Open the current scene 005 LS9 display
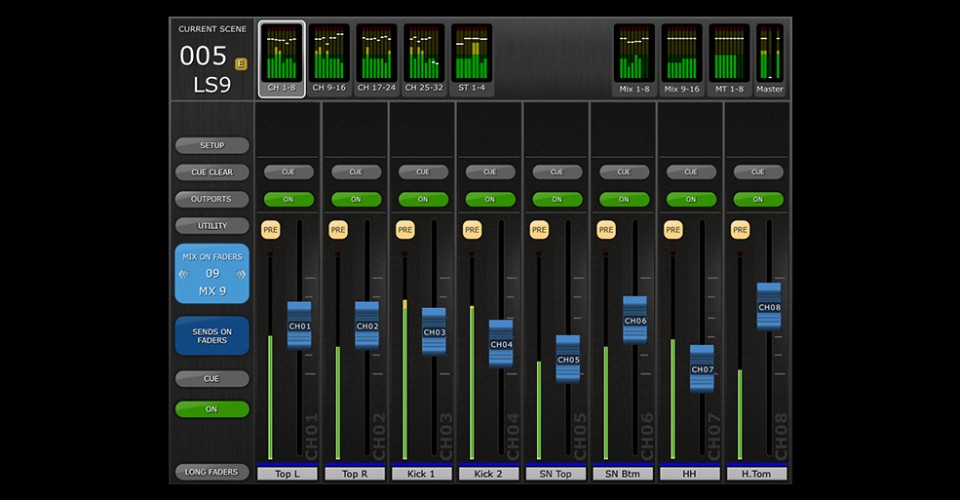Screen dimensions: 960x500 point(212,59)
